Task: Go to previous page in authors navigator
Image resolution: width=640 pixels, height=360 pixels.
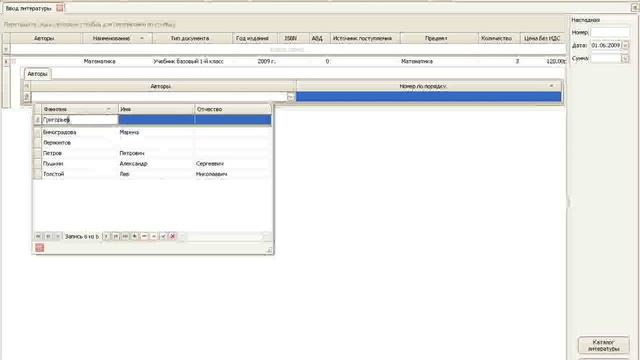Action: pos(48,236)
